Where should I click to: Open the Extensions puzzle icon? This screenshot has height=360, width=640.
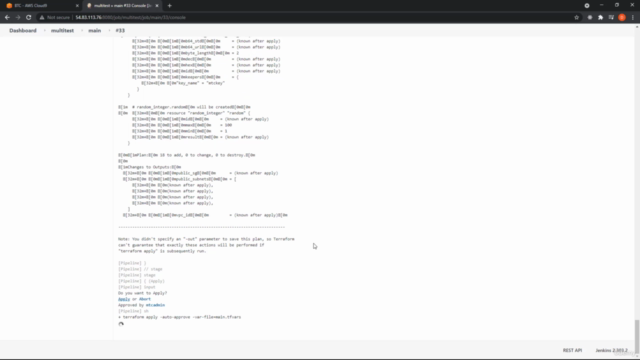point(600,18)
